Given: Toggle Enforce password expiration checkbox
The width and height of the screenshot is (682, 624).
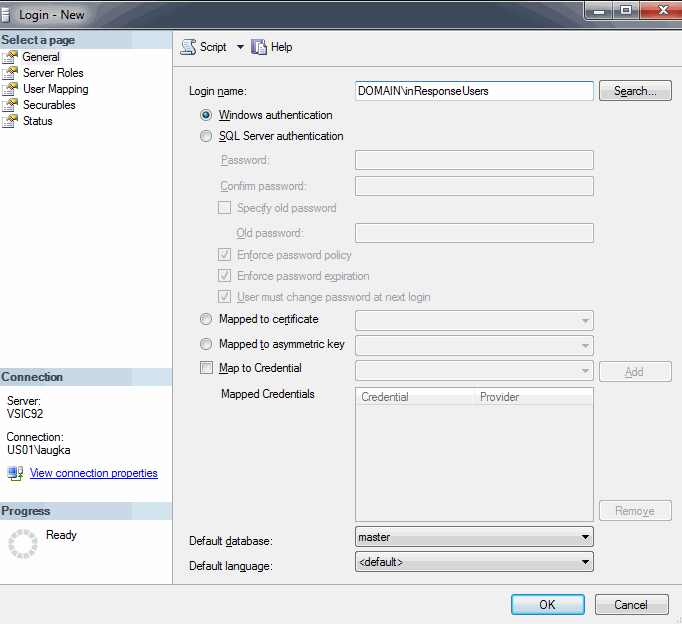Looking at the screenshot, I should 224,276.
